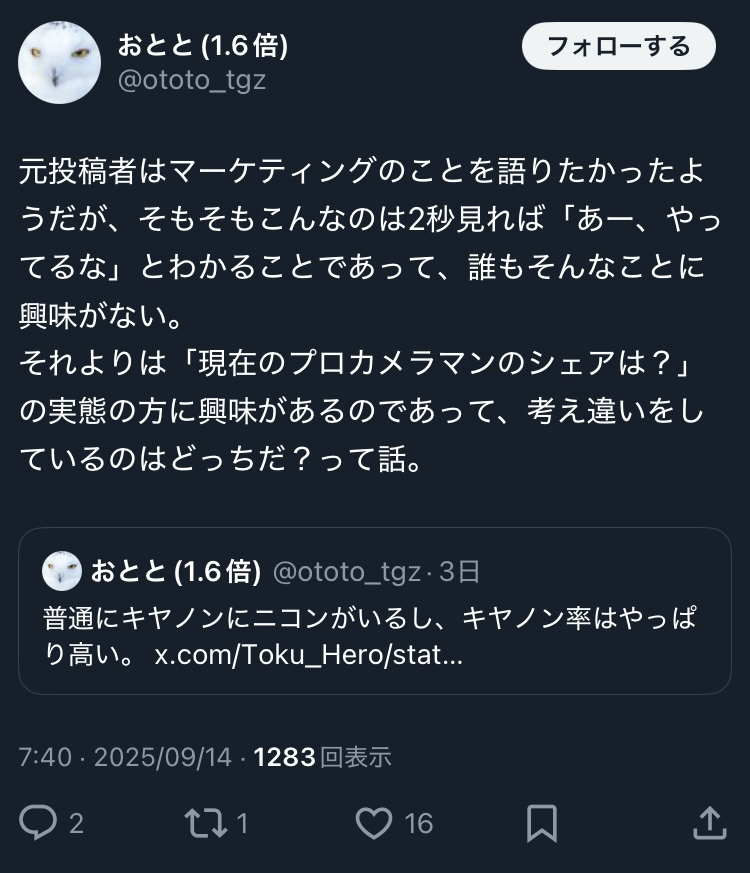Bookmark this post
Viewport: 750px width, 873px height.
coord(542,823)
